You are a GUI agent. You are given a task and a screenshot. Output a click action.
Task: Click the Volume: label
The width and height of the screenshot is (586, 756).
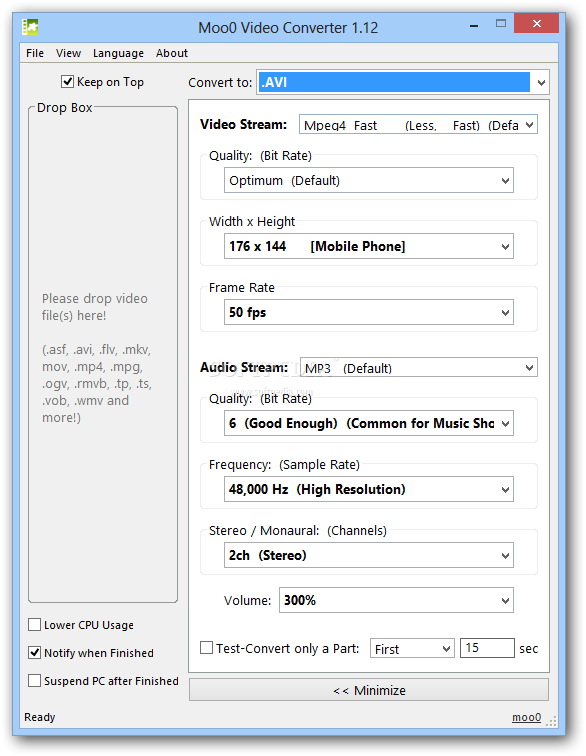click(x=247, y=601)
